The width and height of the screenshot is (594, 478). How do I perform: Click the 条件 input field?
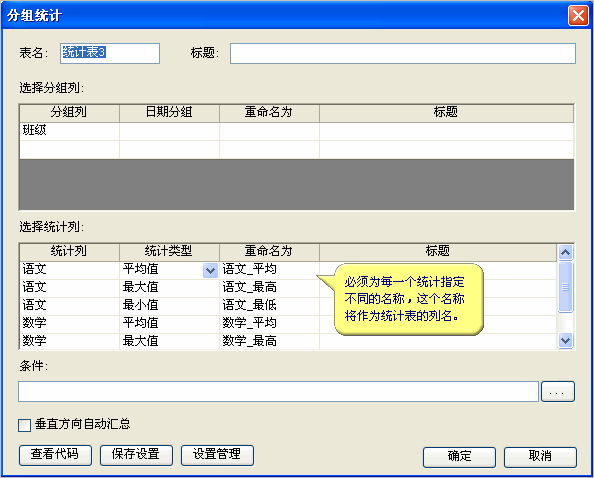tap(278, 392)
